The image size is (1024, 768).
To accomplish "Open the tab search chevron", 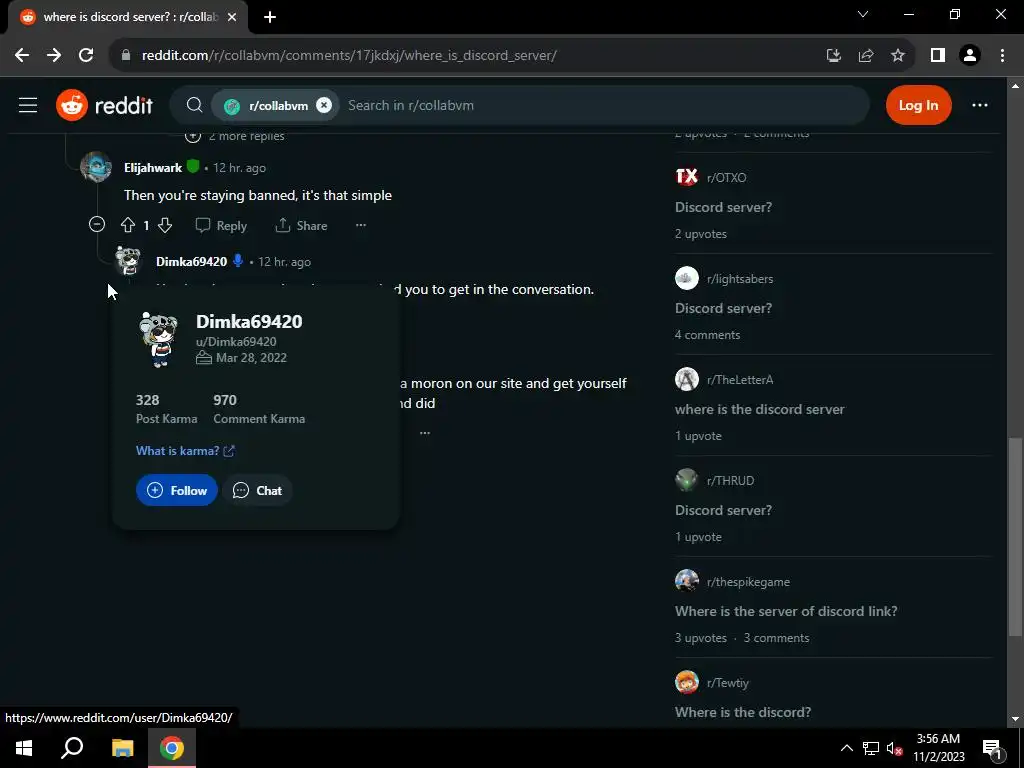I will [x=863, y=14].
